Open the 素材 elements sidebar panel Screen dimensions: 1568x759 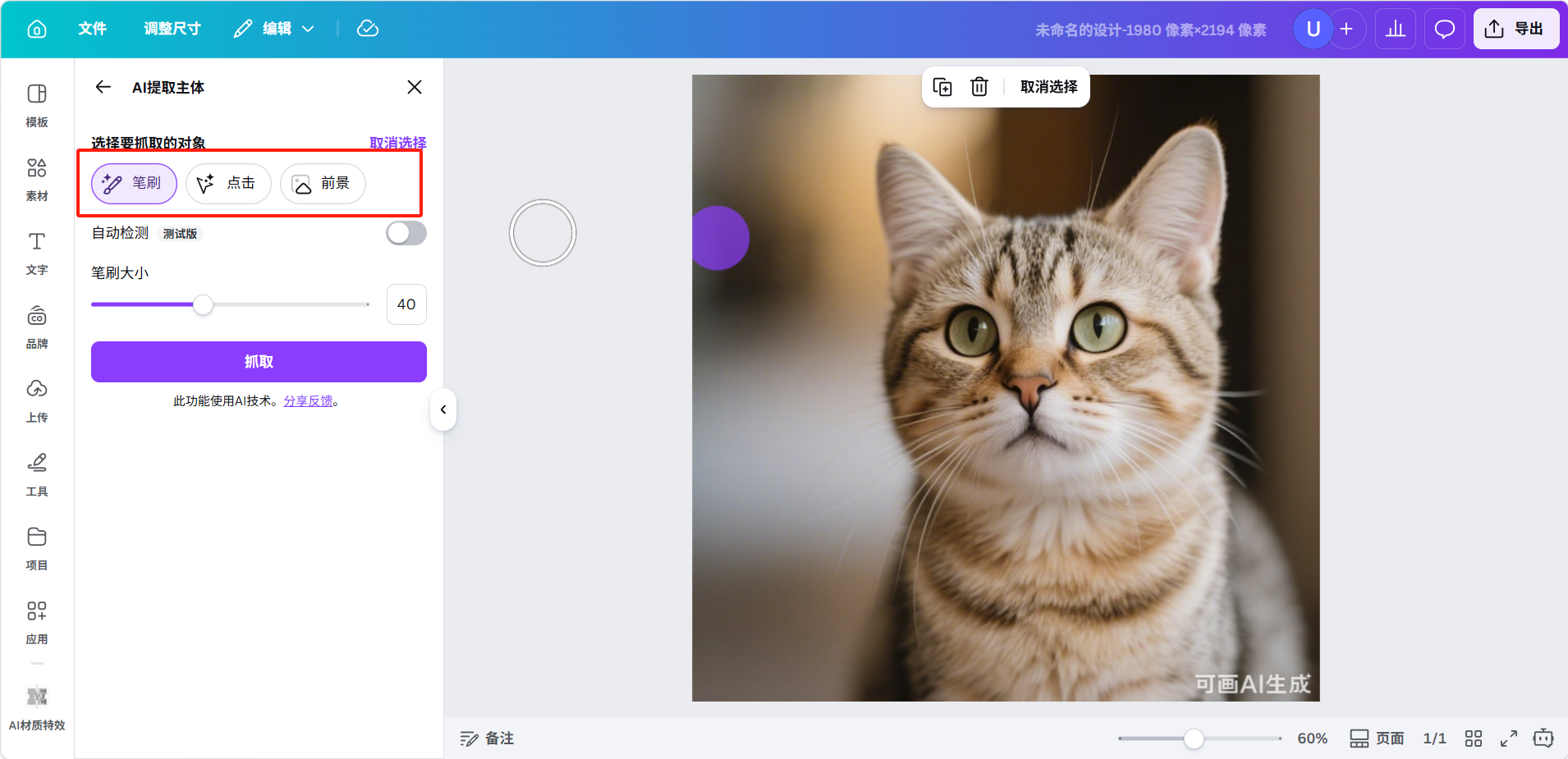[37, 179]
